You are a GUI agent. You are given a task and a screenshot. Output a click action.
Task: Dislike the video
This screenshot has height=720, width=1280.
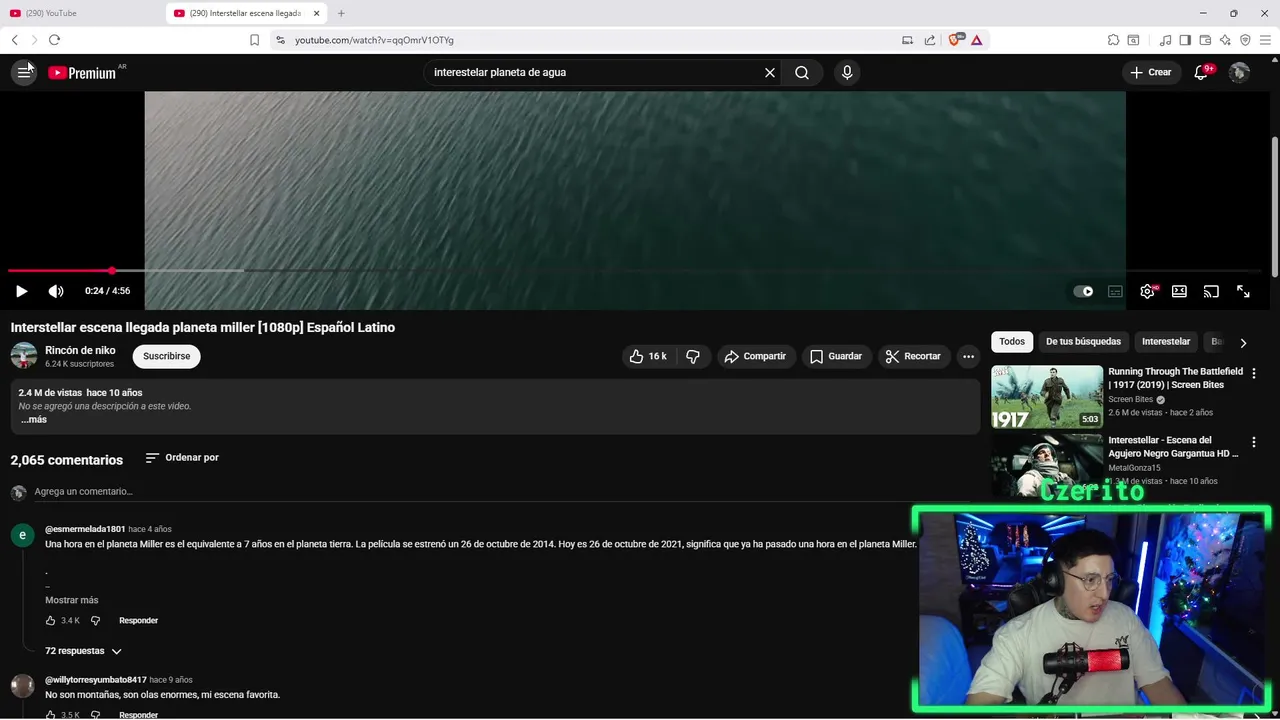[693, 356]
